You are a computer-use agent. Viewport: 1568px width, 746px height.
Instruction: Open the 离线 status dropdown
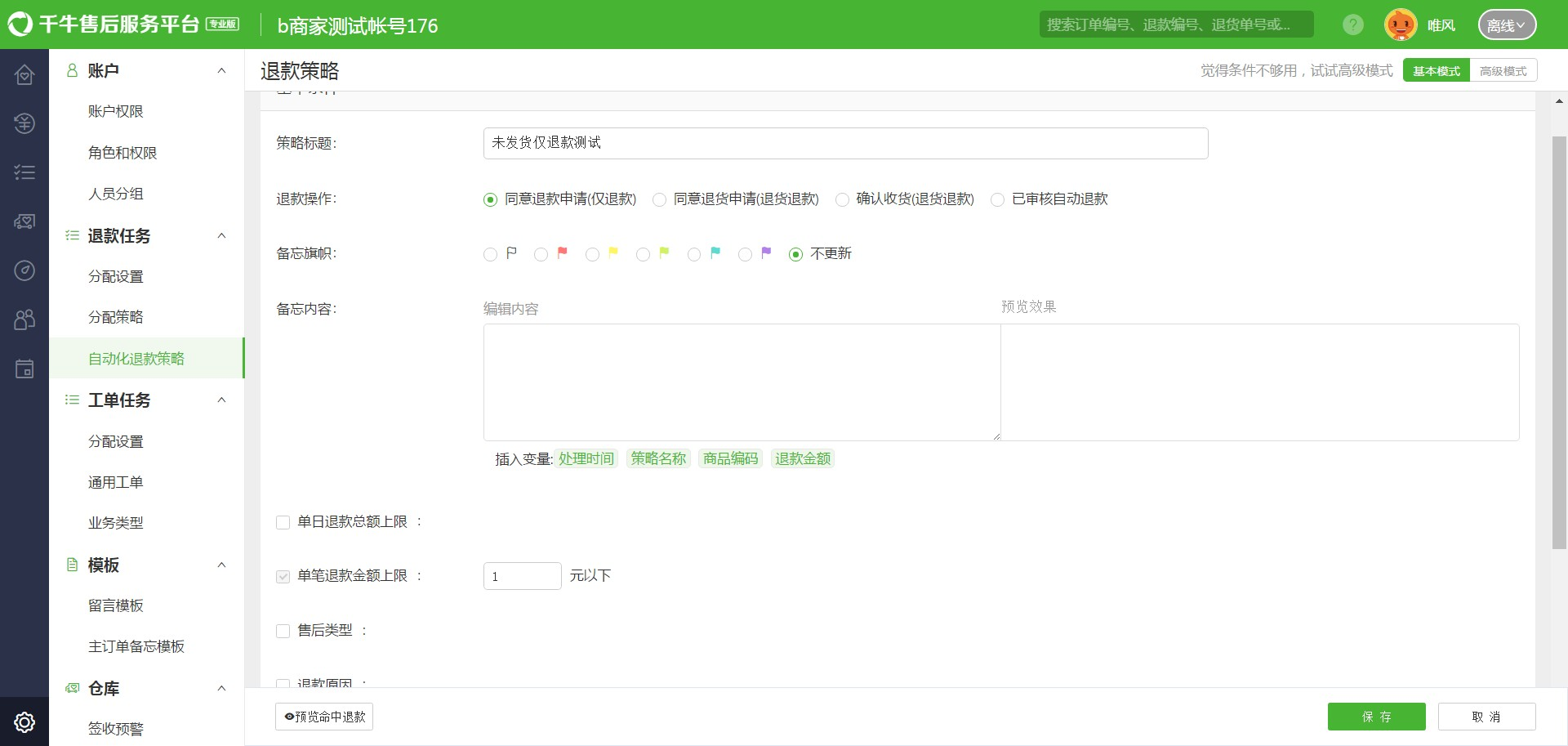click(1506, 25)
